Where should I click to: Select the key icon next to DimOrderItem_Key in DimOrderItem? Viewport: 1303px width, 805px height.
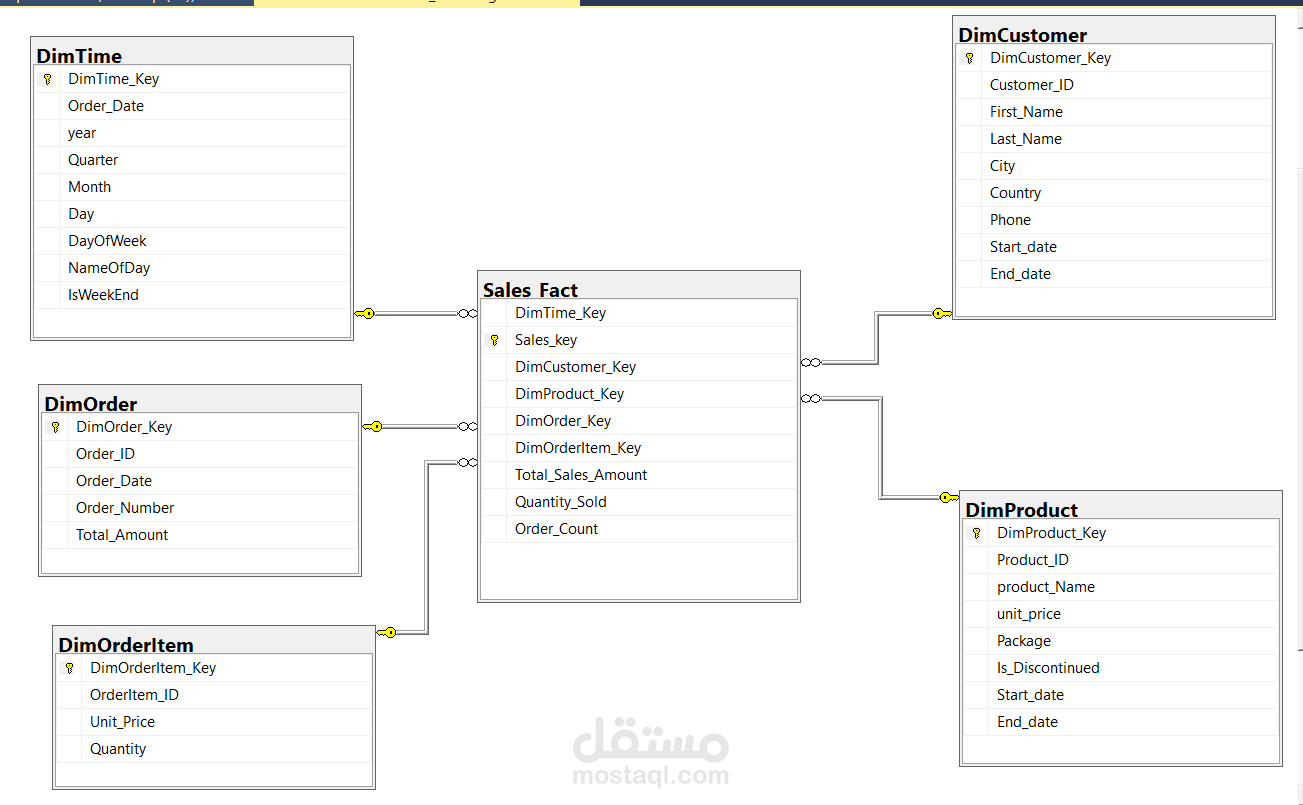tap(69, 668)
